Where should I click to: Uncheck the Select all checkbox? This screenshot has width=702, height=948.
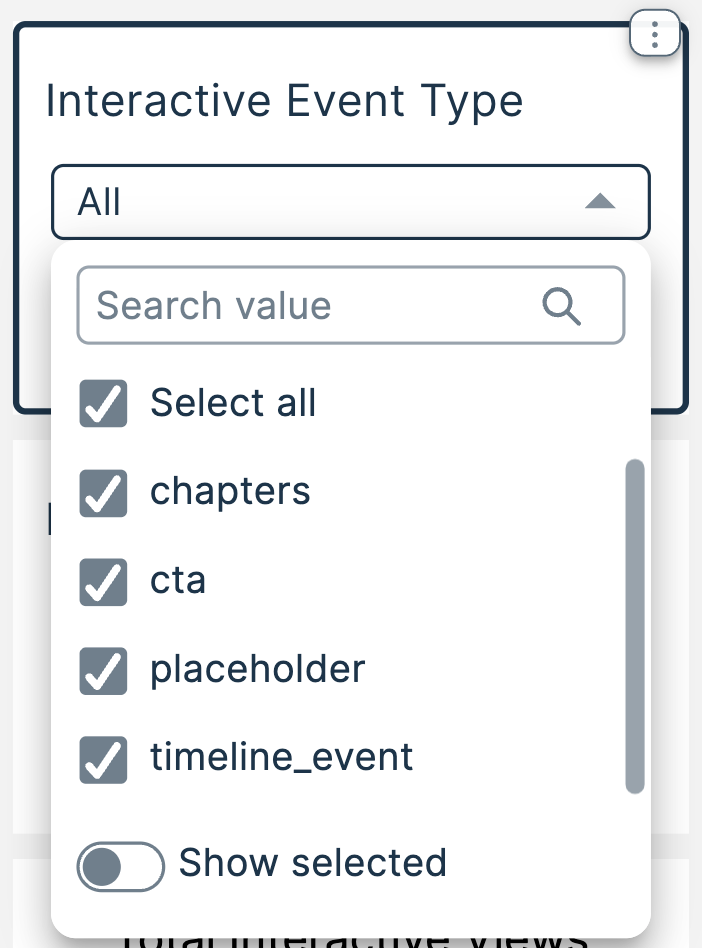click(x=103, y=404)
